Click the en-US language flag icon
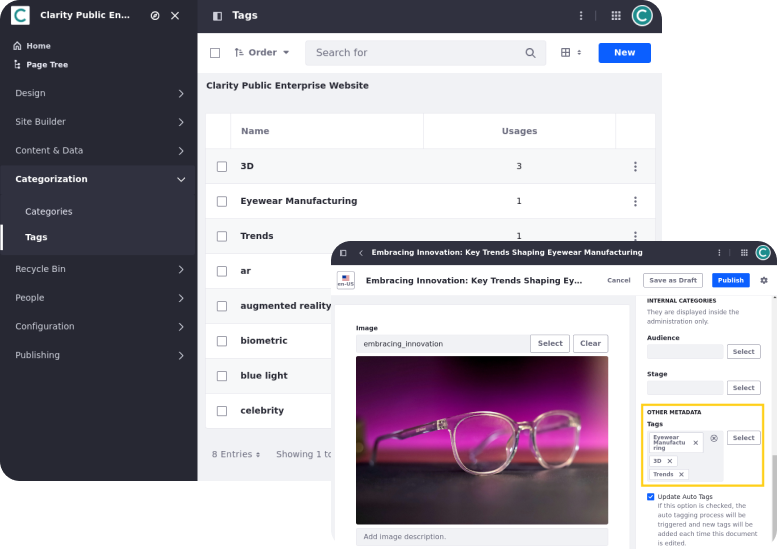The height and width of the screenshot is (549, 777). point(345,280)
